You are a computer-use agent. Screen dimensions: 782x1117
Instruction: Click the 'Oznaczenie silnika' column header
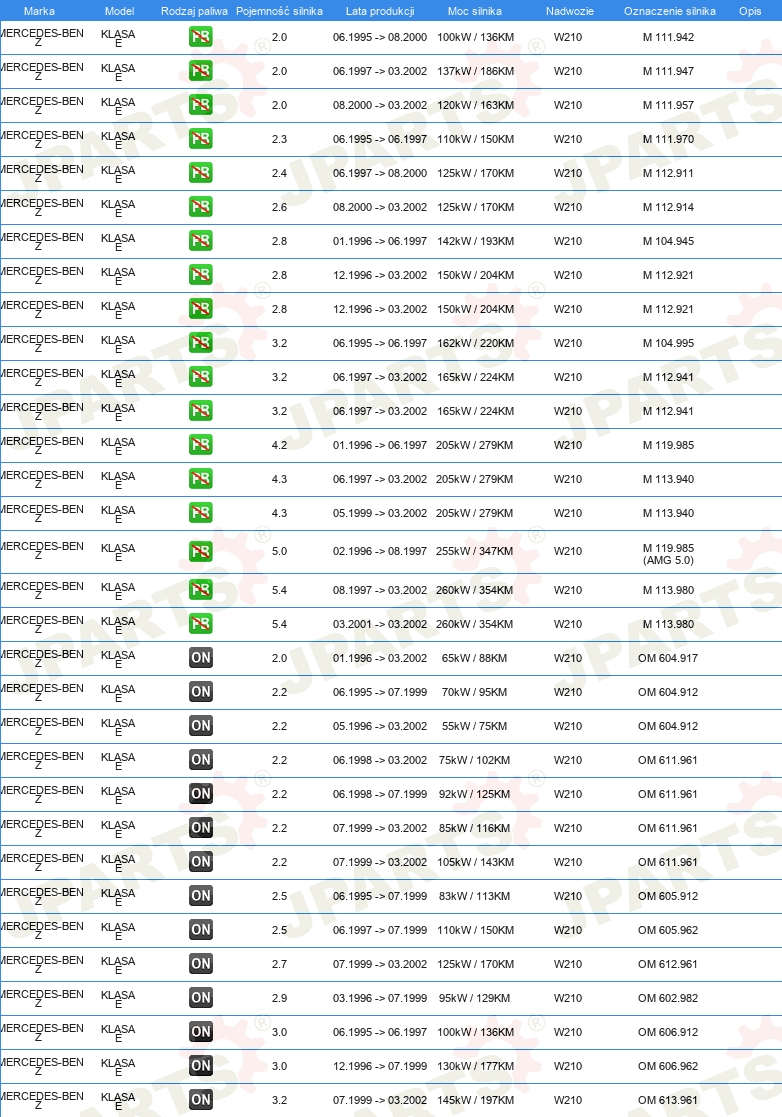tap(670, 11)
